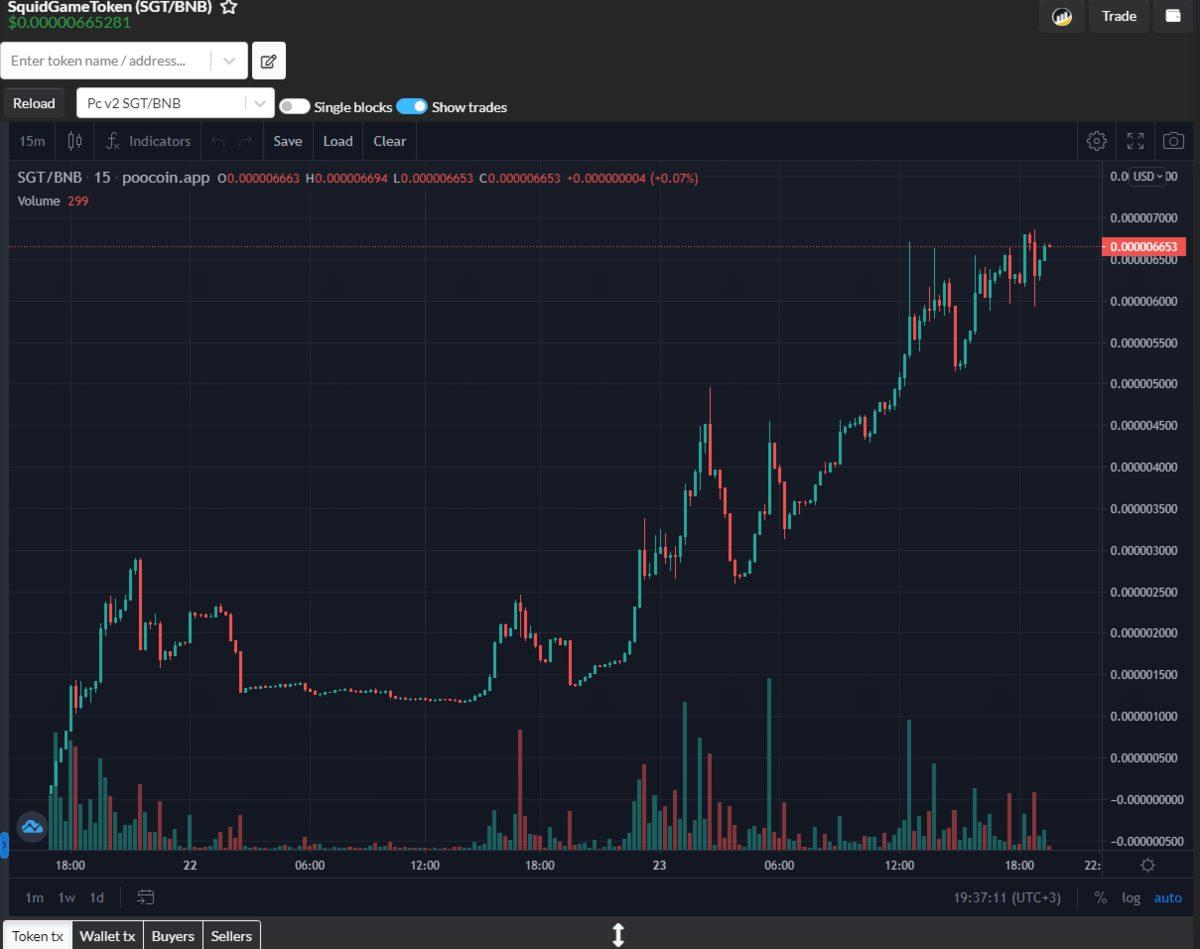Click the Trade button

click(x=1118, y=16)
